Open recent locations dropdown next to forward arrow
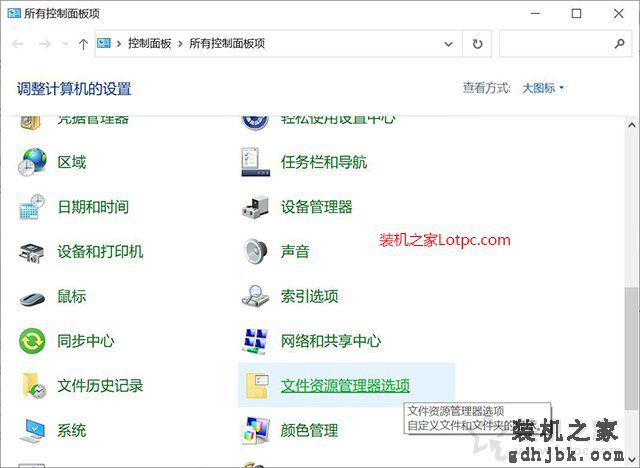Viewport: 640px width, 468px height. tap(65, 44)
